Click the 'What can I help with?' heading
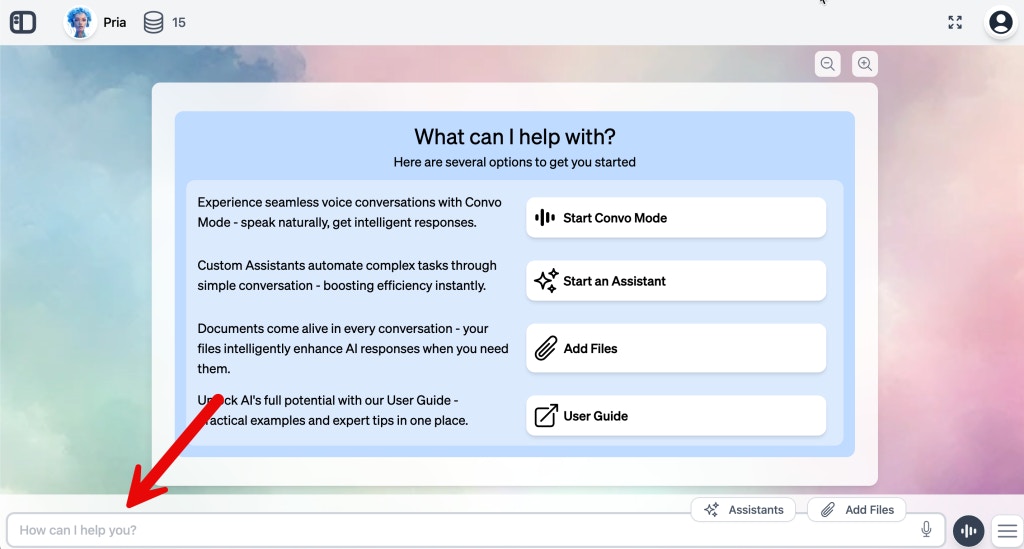The image size is (1024, 549). (x=515, y=136)
